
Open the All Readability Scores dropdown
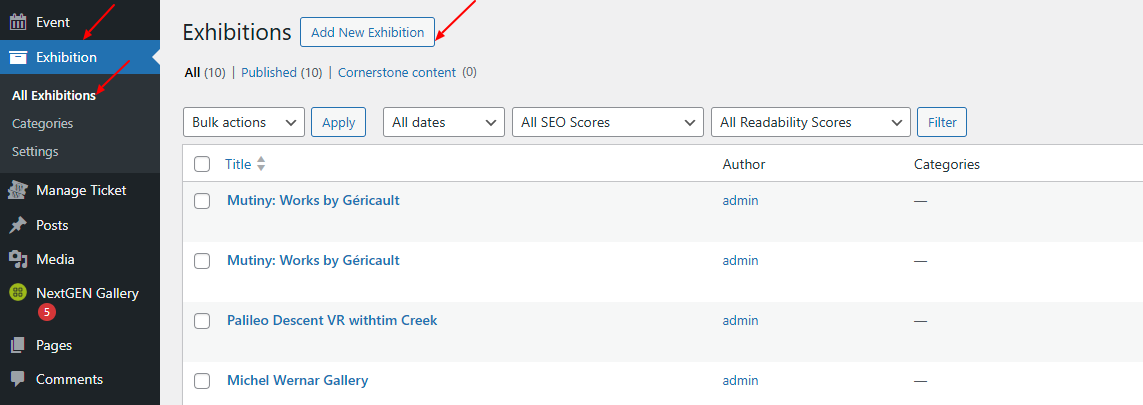tap(811, 122)
